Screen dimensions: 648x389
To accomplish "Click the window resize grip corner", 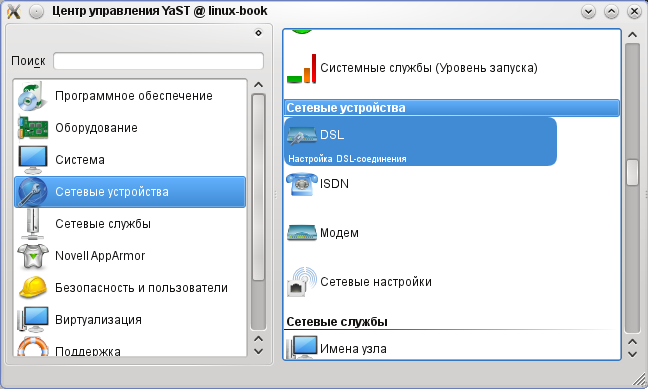I will (x=640, y=379).
